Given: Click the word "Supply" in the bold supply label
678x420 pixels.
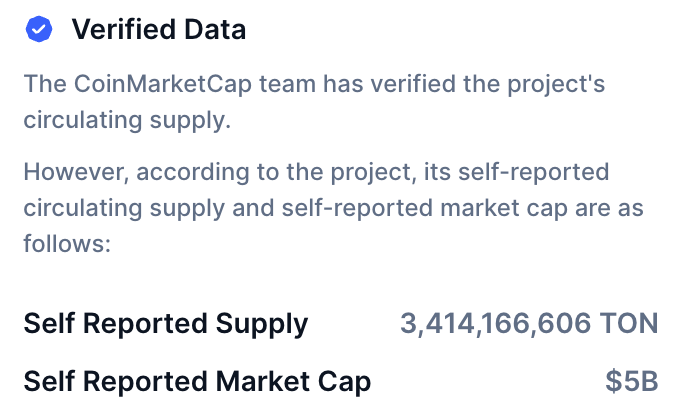Looking at the screenshot, I should click(259, 324).
